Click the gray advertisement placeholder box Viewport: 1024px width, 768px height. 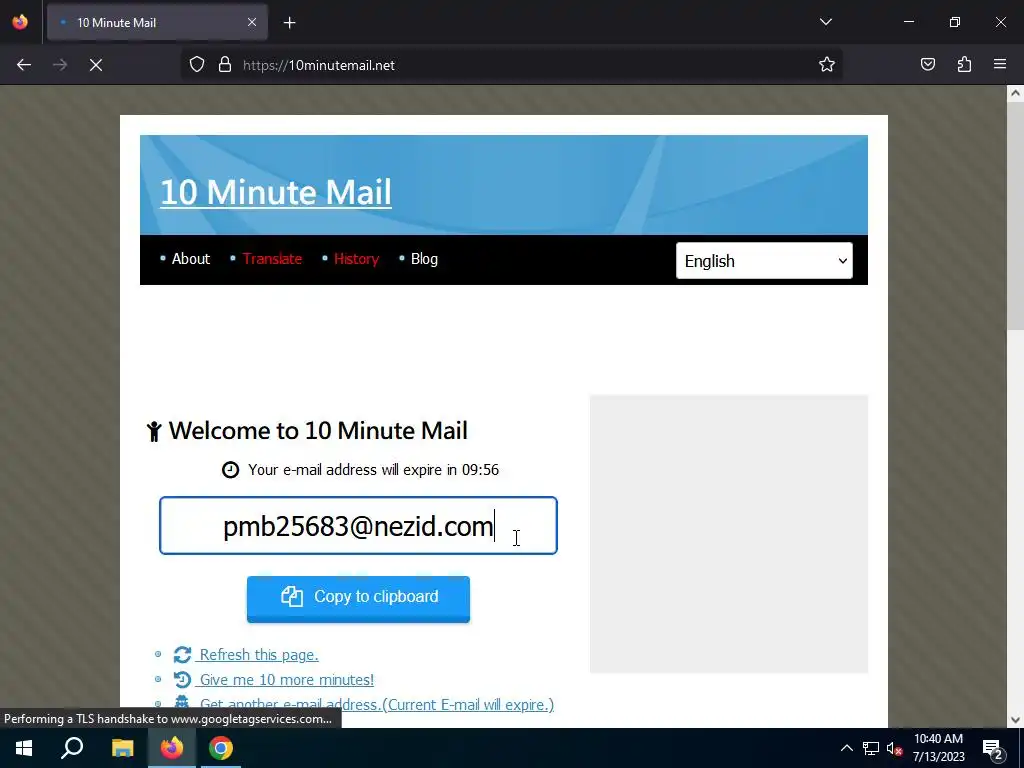729,534
